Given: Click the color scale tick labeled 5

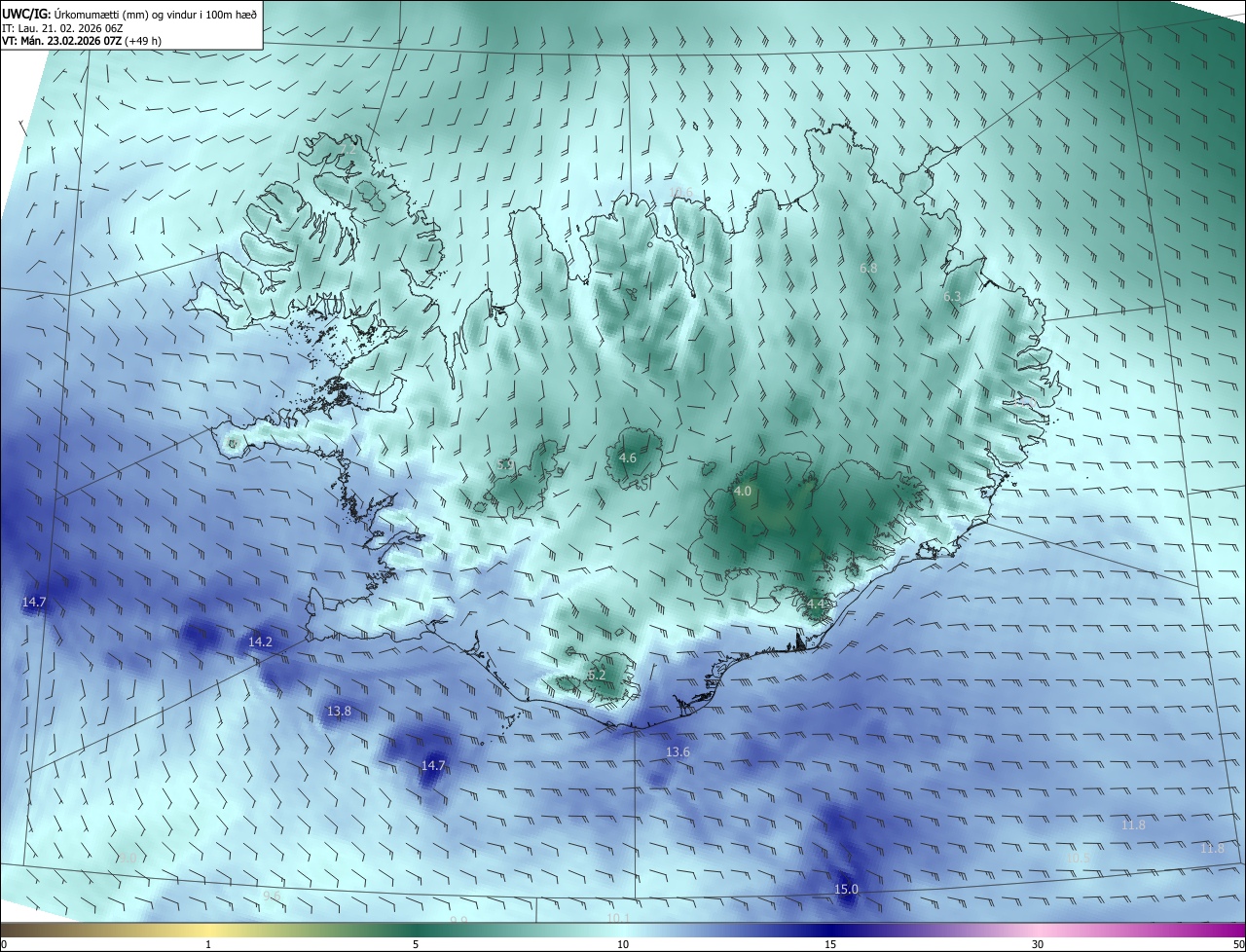Looking at the screenshot, I should tap(416, 944).
